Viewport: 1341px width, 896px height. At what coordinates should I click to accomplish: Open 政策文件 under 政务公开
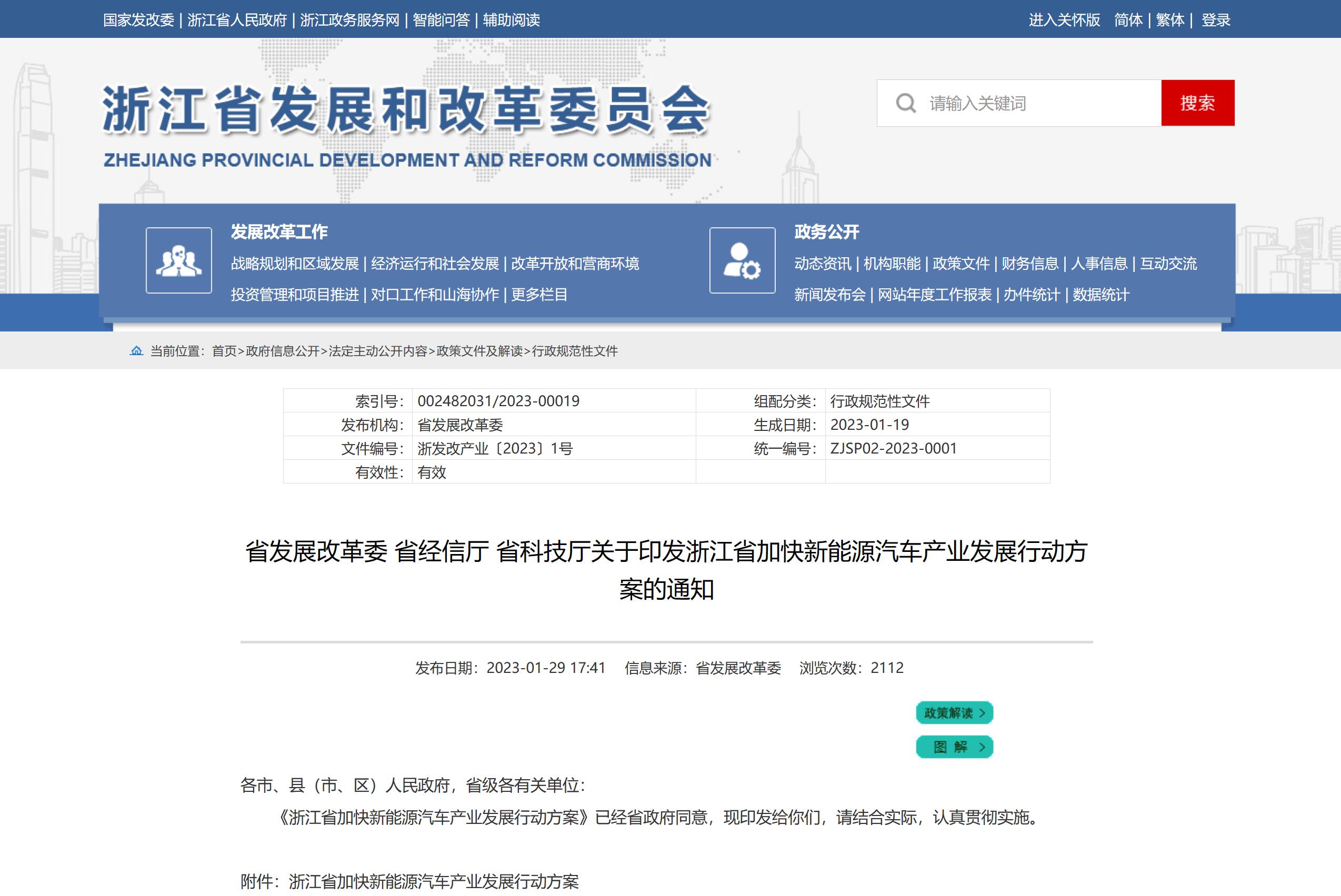click(x=961, y=264)
